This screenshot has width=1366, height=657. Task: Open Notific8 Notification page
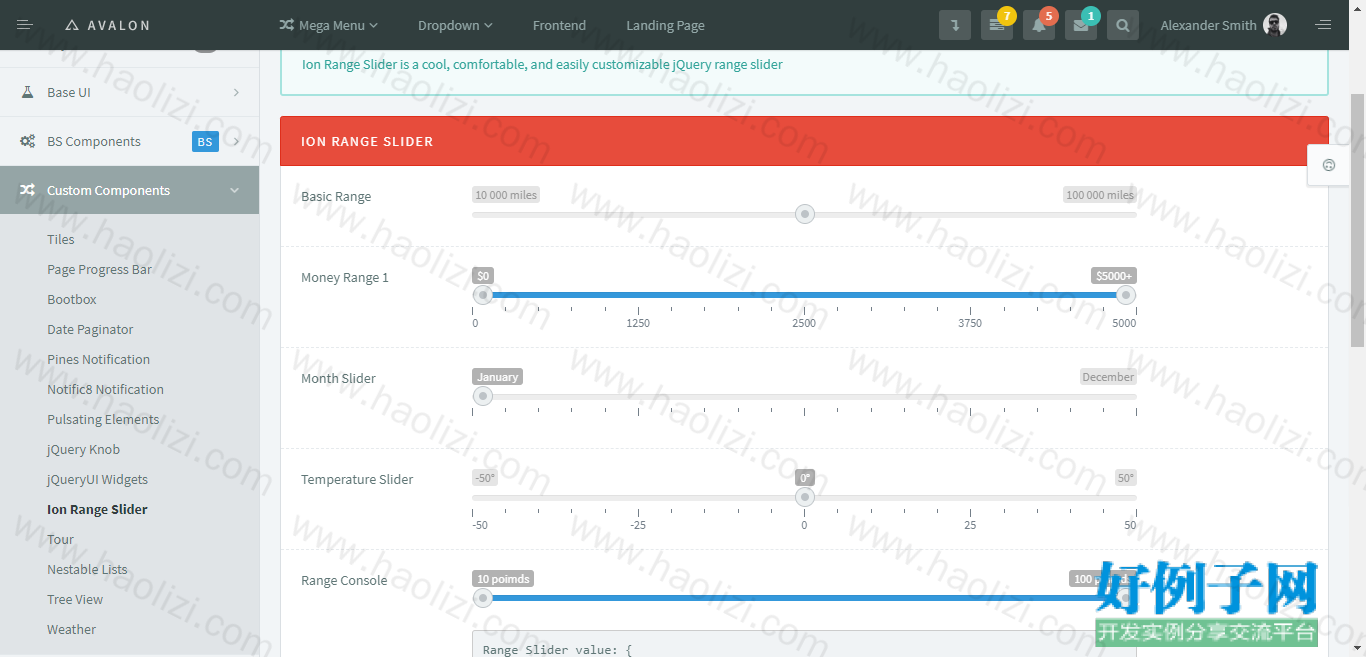click(105, 389)
